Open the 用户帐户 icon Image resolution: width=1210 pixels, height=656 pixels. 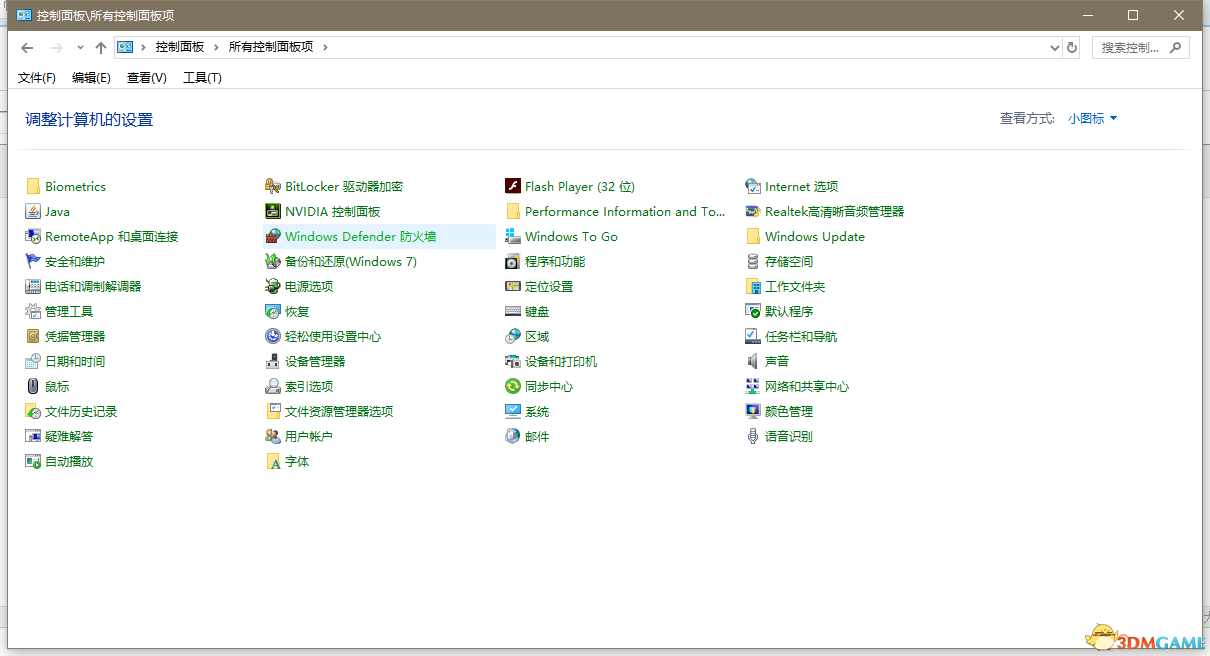tap(273, 436)
